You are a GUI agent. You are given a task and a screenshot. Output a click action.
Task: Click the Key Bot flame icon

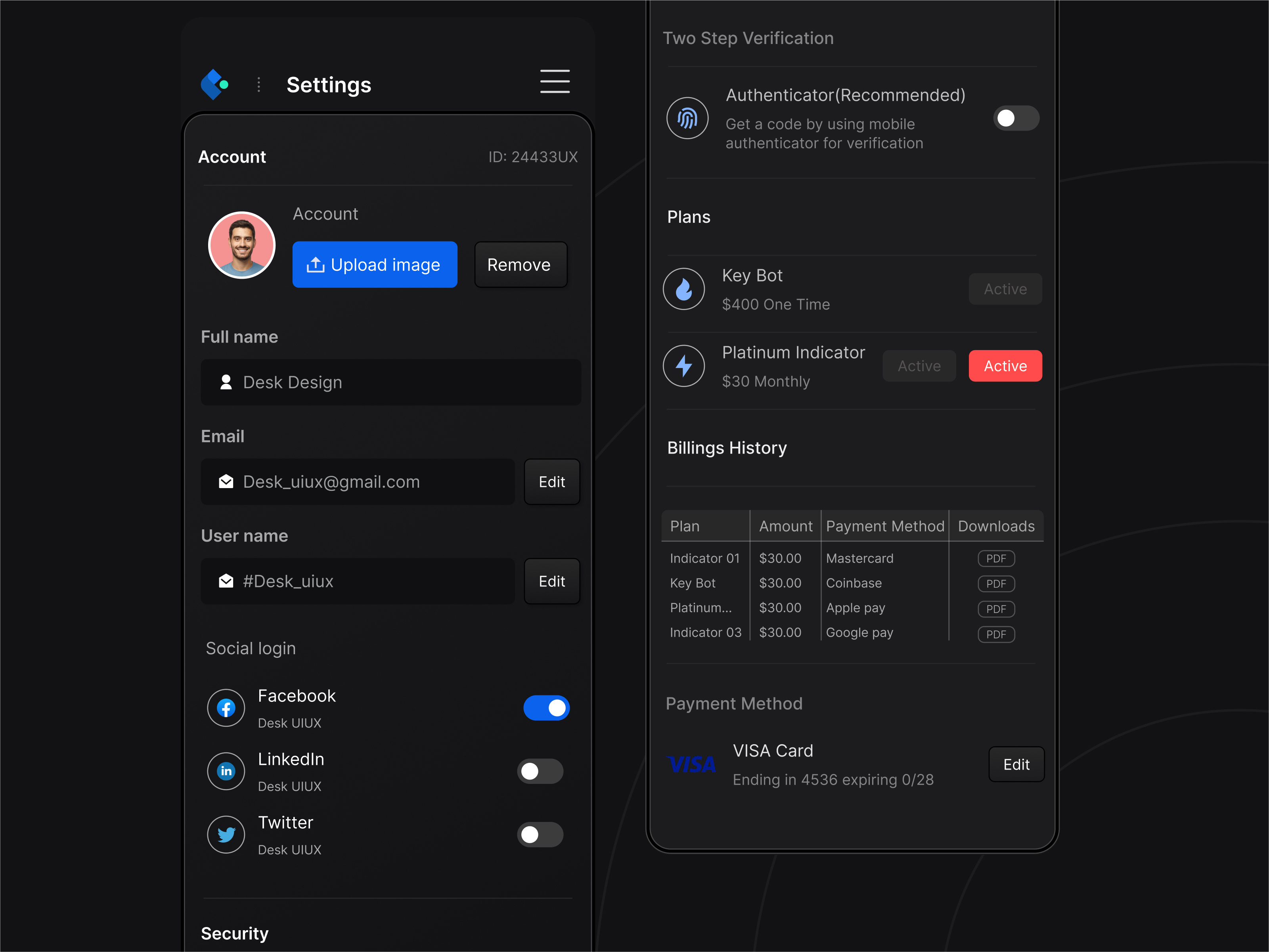tap(684, 289)
